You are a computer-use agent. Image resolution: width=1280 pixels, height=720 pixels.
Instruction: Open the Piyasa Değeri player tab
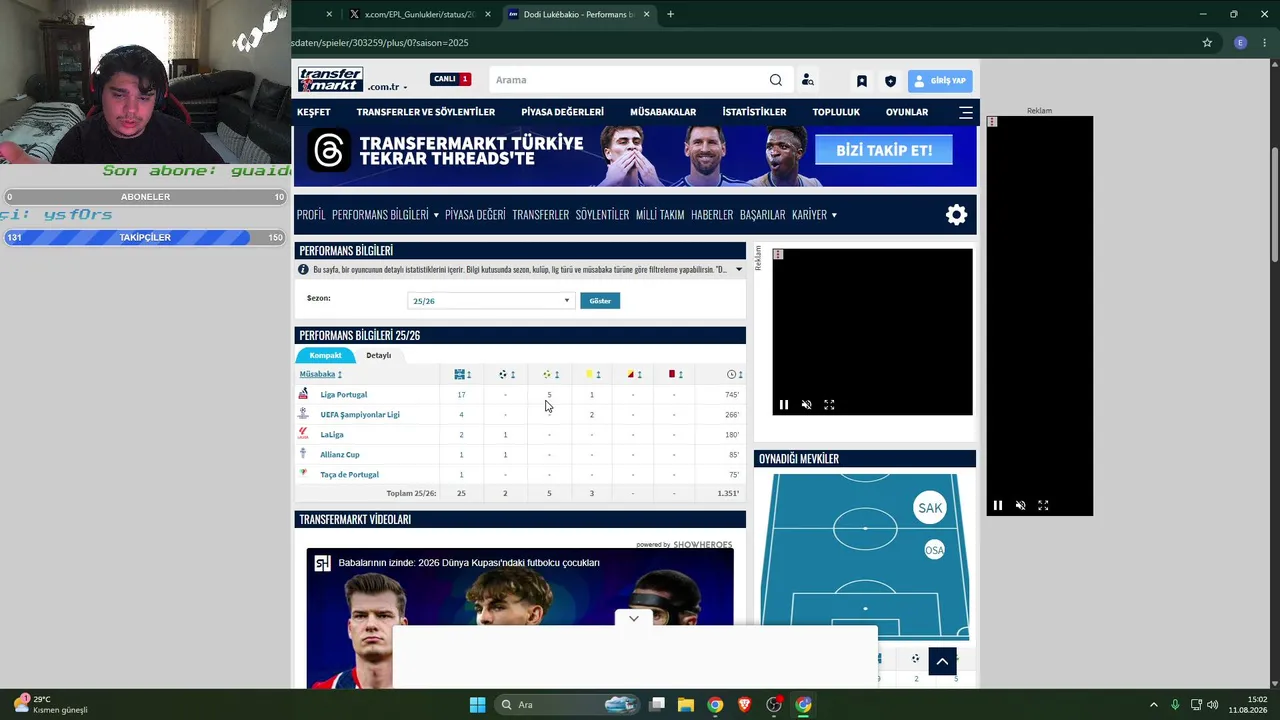pos(475,215)
